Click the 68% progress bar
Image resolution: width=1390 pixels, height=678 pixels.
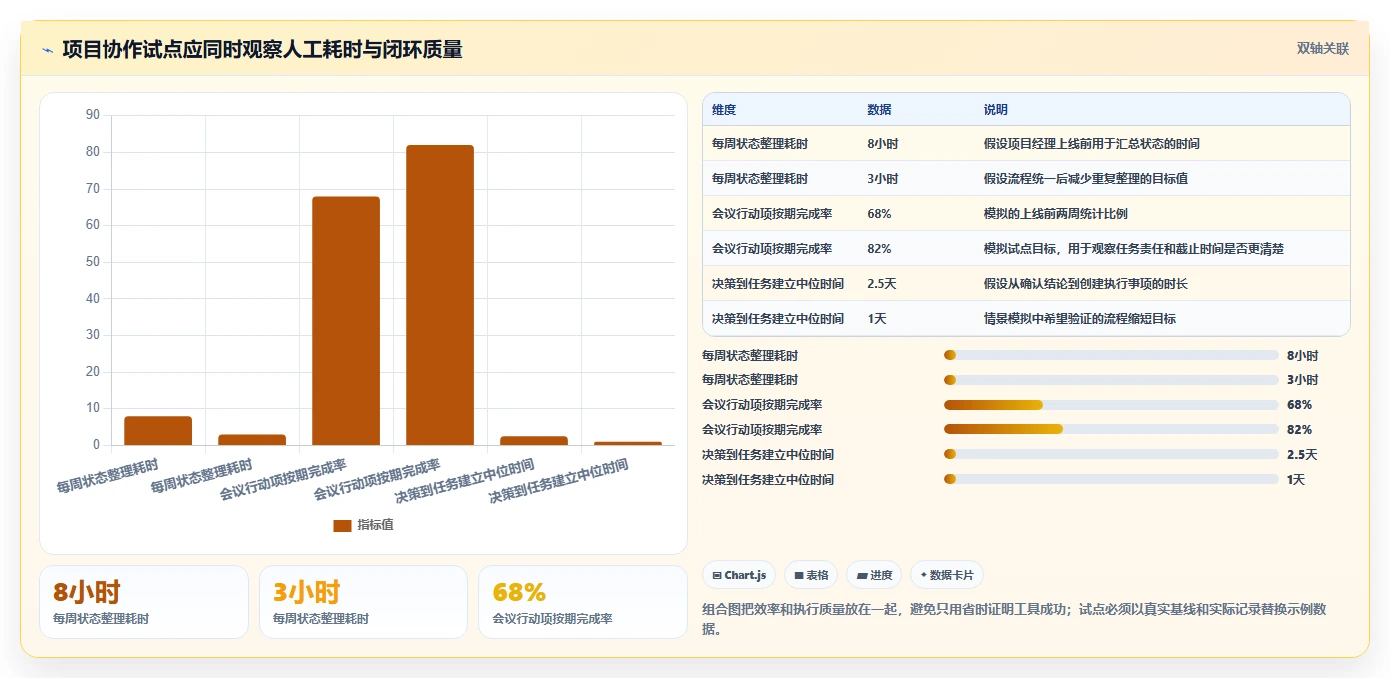coord(1111,405)
